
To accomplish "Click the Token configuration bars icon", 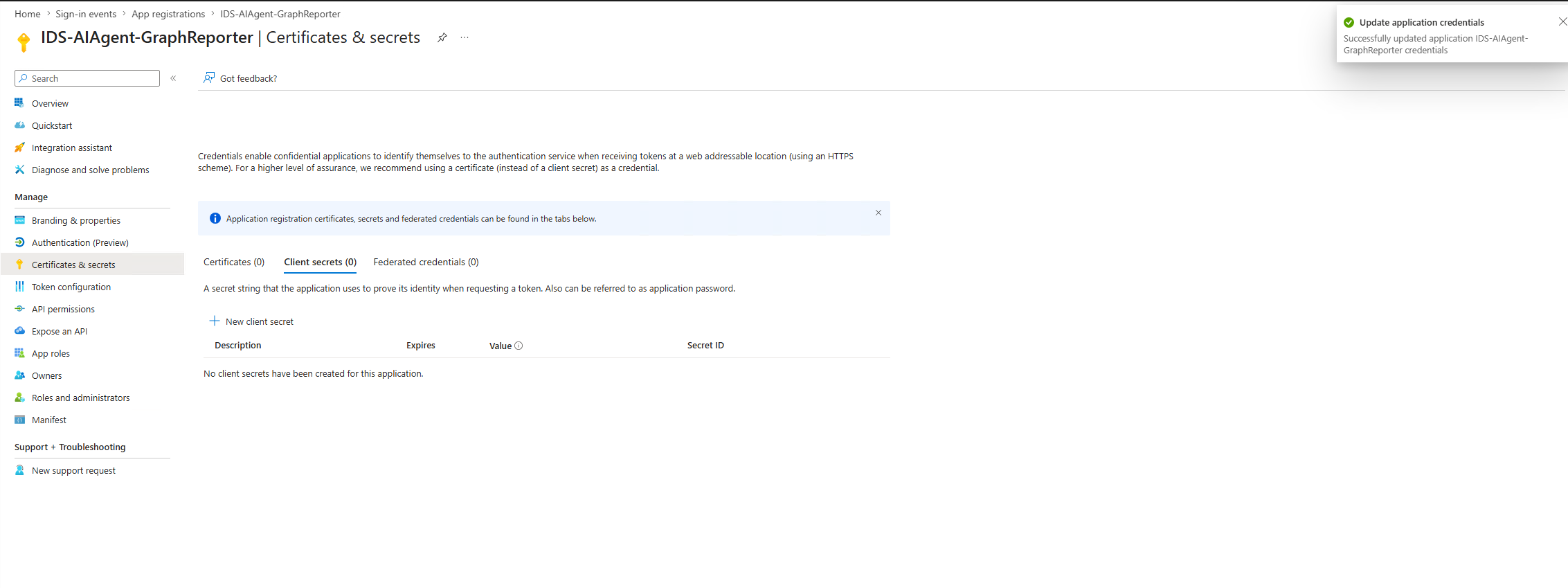I will tap(19, 287).
